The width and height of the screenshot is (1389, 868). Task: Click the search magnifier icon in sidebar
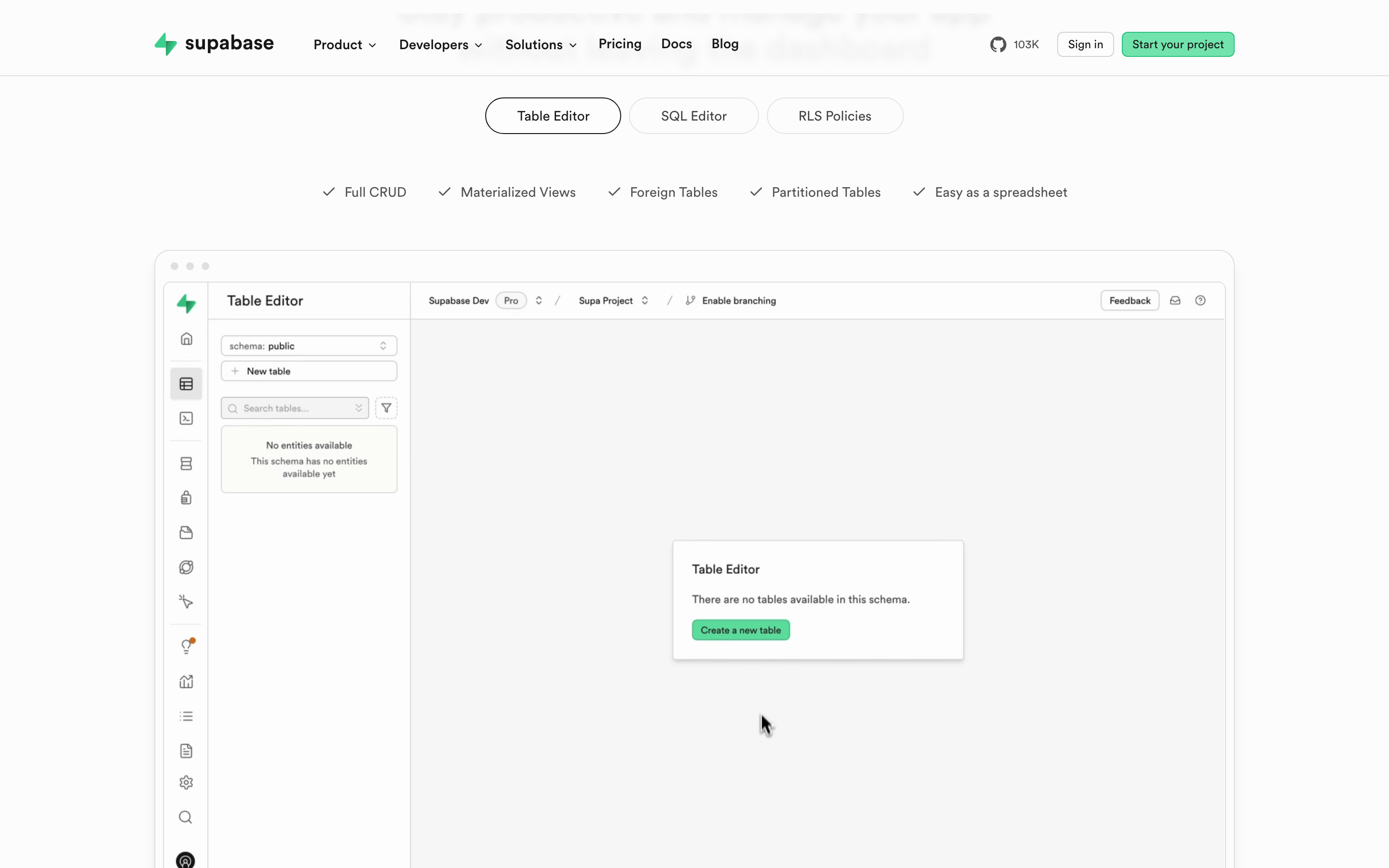pos(185,817)
